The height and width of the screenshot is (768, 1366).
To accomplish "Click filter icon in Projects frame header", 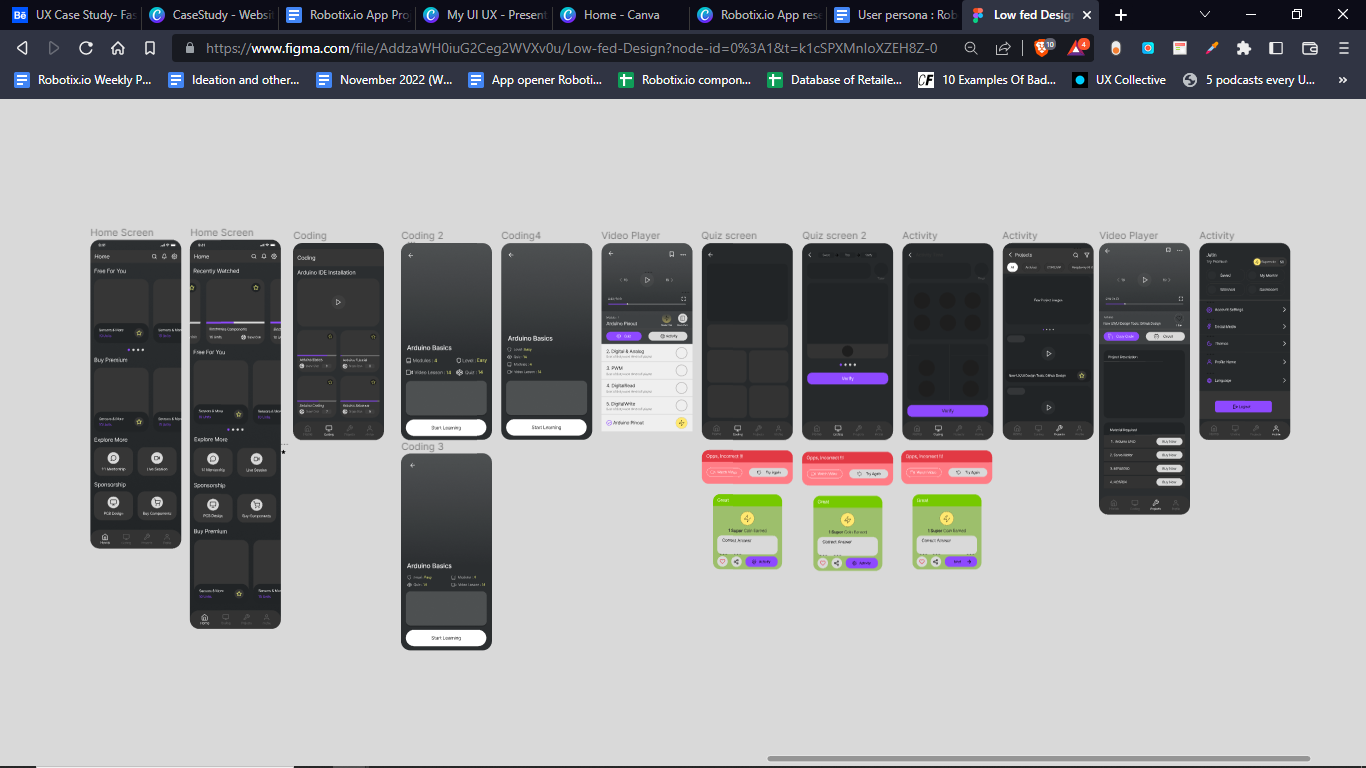I will click(1086, 255).
